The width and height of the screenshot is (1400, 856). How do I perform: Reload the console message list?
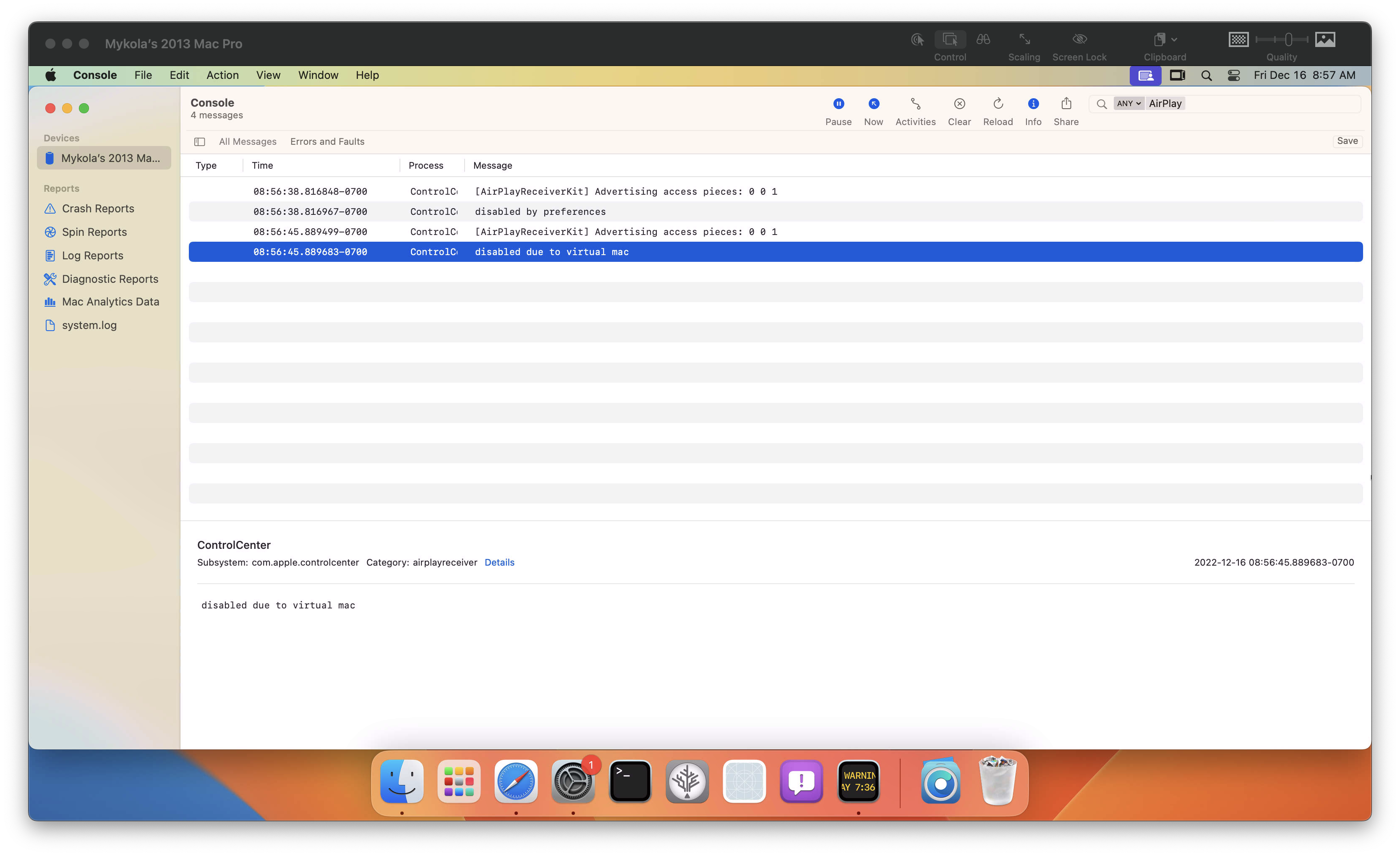point(998,103)
